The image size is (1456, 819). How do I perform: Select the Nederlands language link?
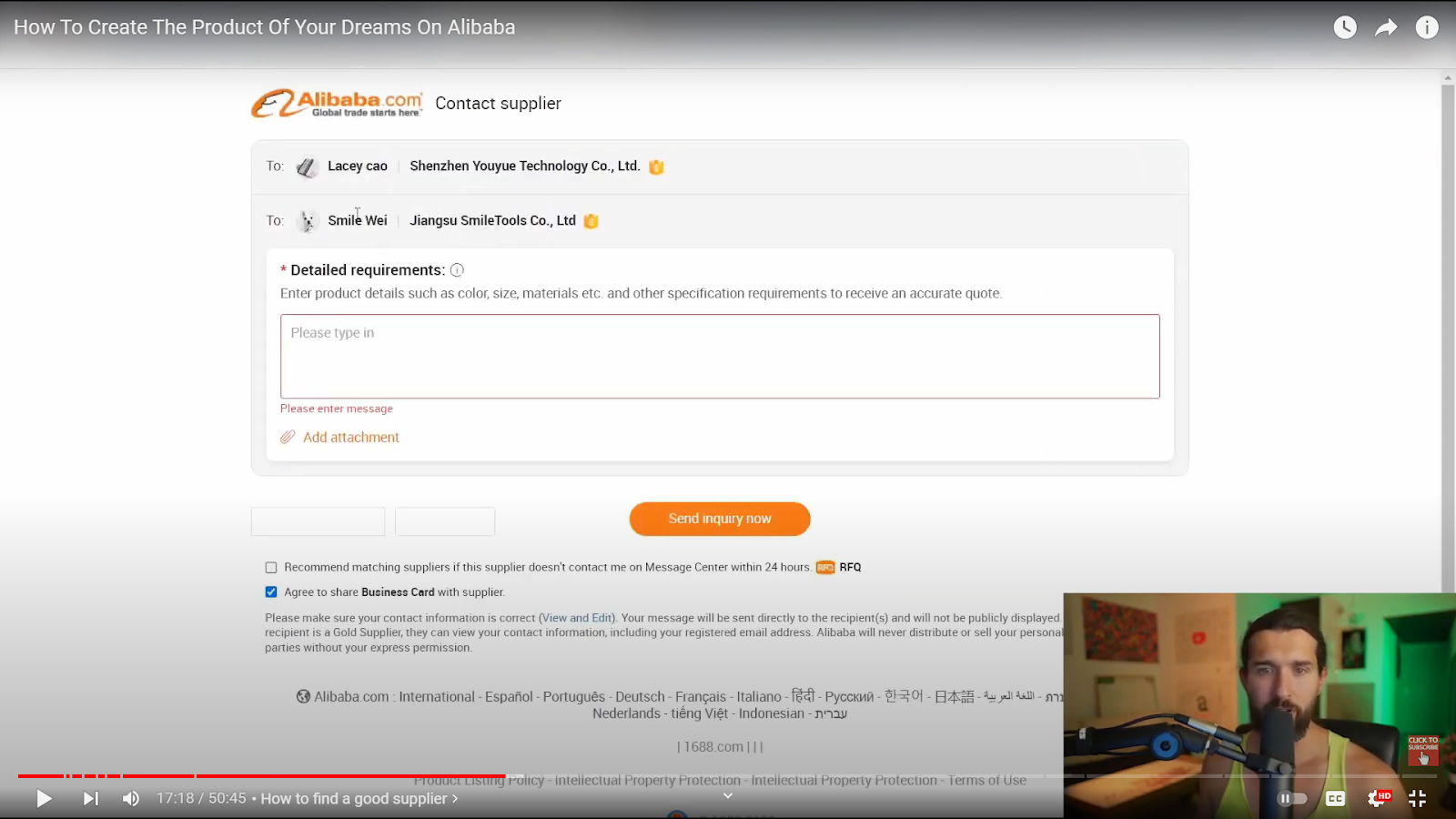click(x=626, y=713)
